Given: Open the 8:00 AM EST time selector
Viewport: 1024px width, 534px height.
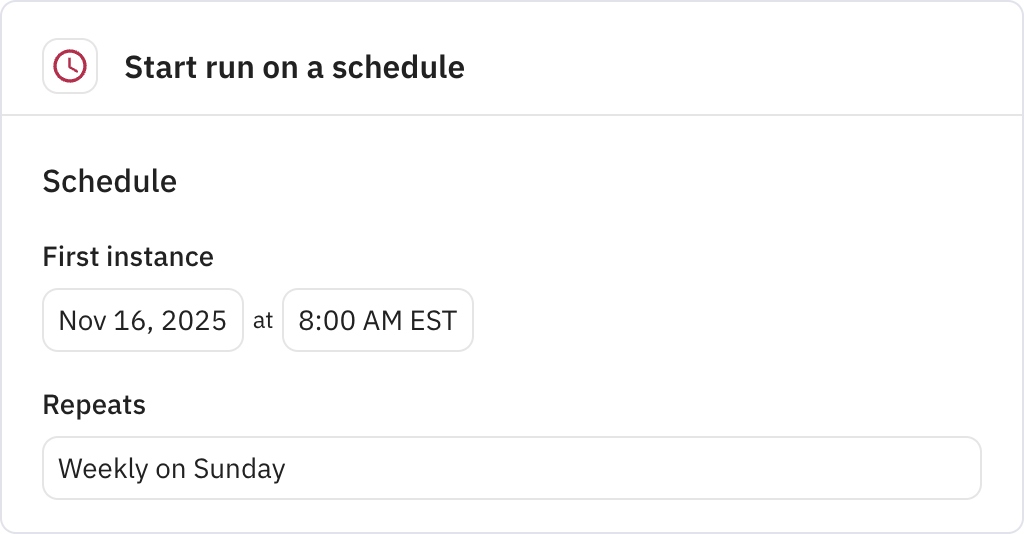Looking at the screenshot, I should 377,320.
